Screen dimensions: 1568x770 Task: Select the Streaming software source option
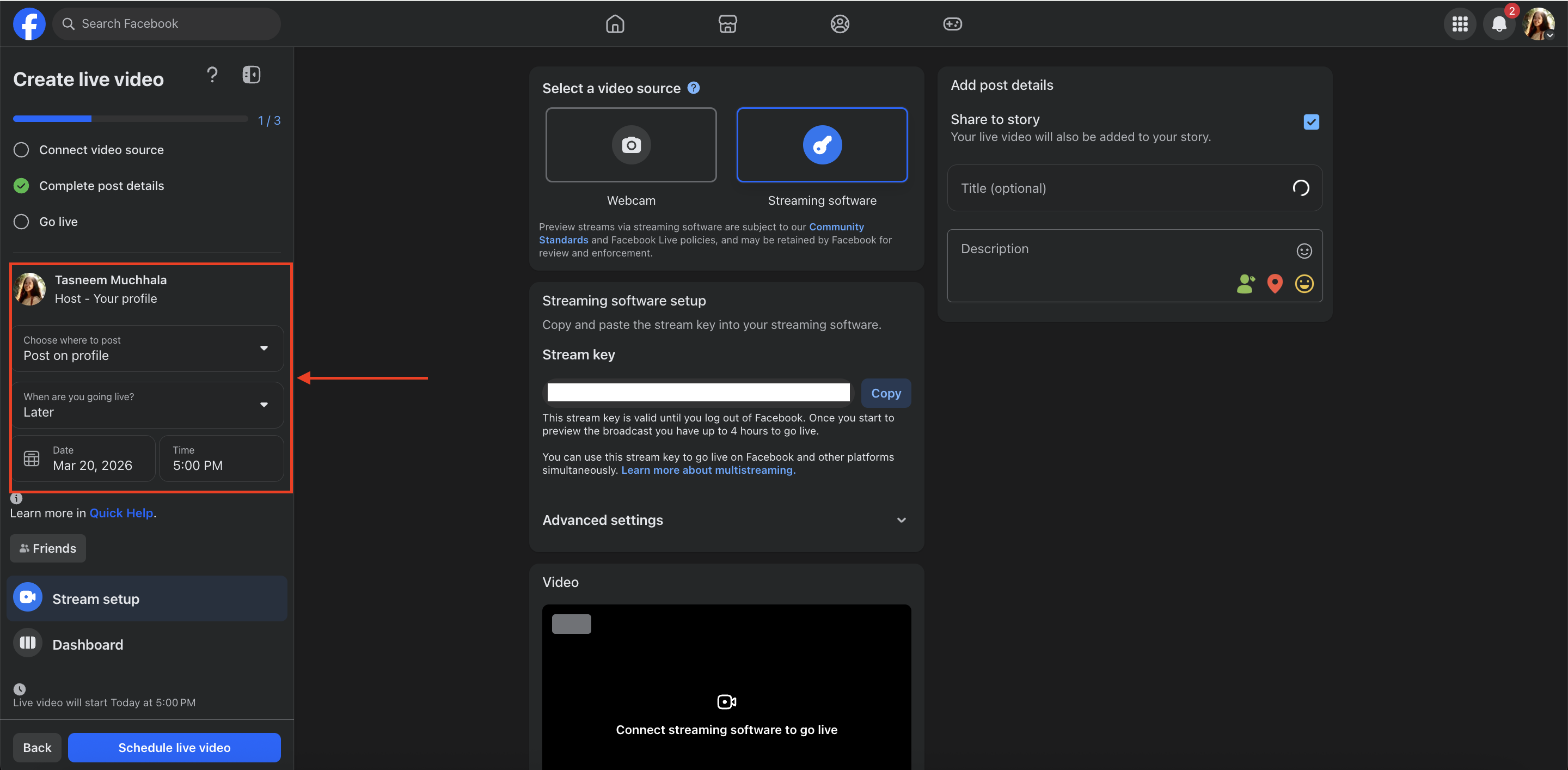pos(822,145)
